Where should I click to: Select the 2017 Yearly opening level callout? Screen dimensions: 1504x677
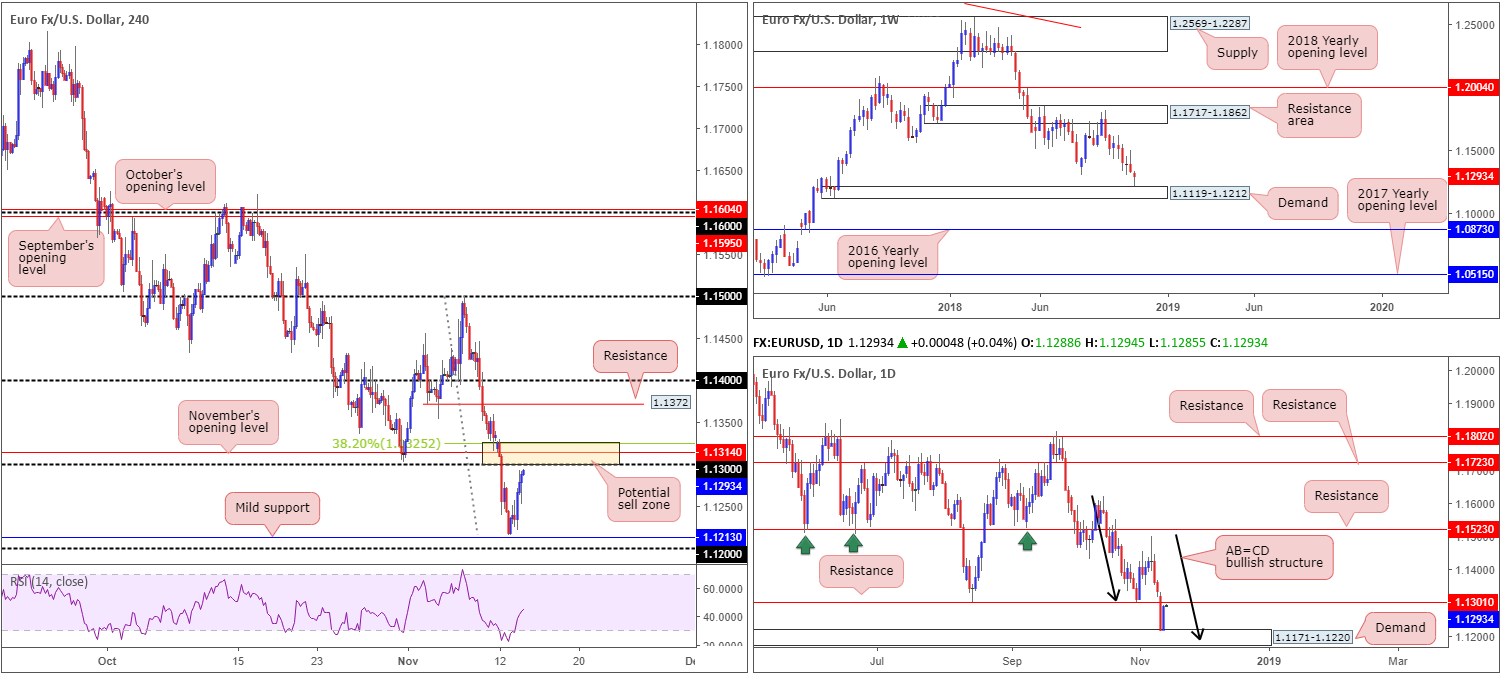click(x=1396, y=198)
